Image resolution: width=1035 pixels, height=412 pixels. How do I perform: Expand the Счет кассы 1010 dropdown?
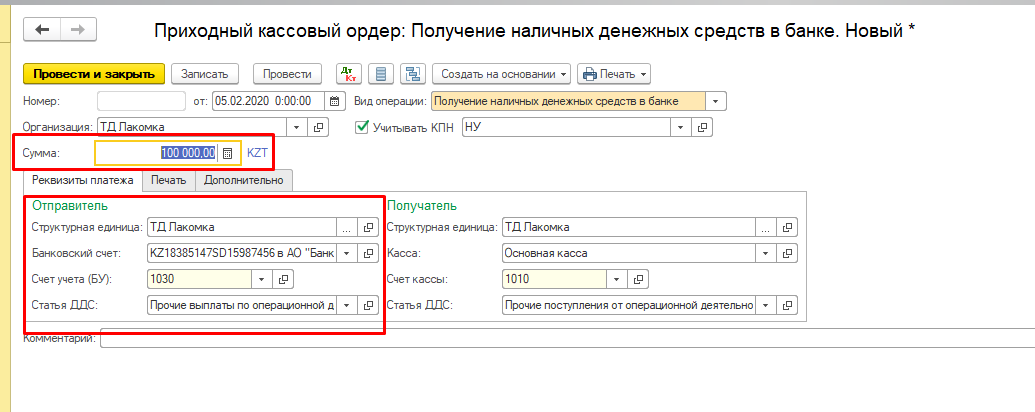click(617, 279)
